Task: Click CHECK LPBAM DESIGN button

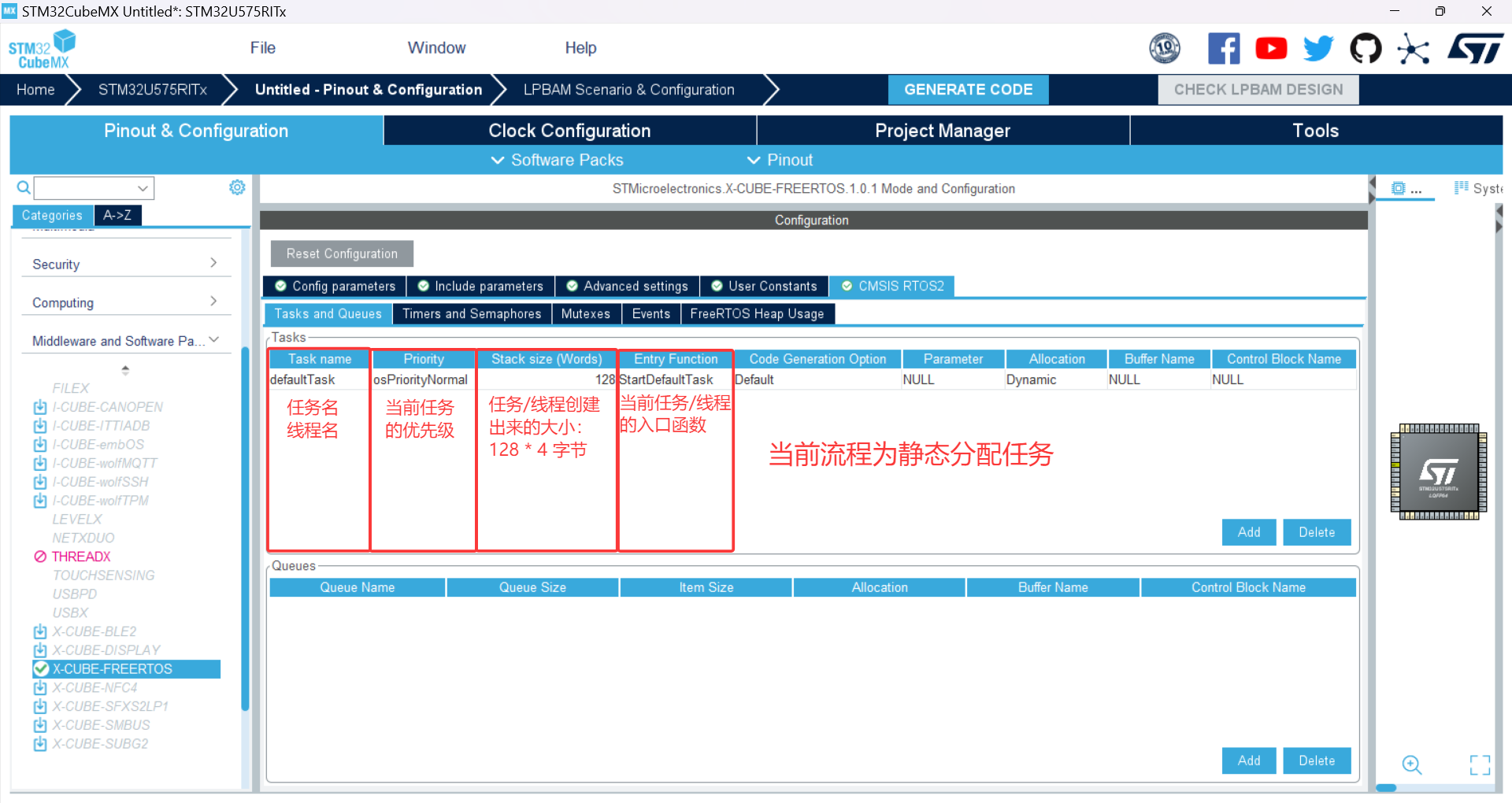Action: (1258, 90)
